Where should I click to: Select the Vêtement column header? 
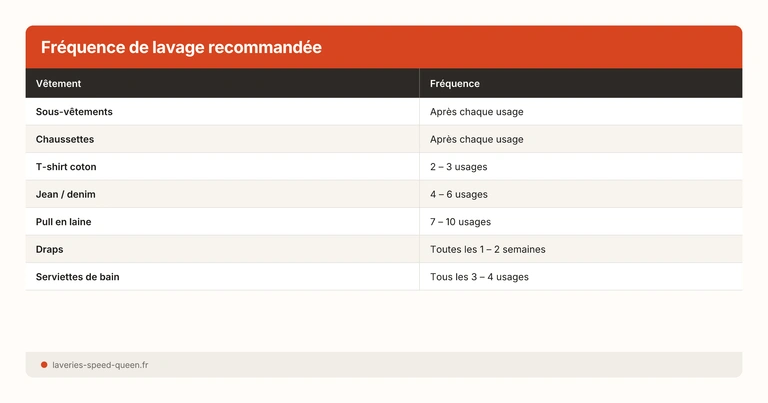[59, 84]
